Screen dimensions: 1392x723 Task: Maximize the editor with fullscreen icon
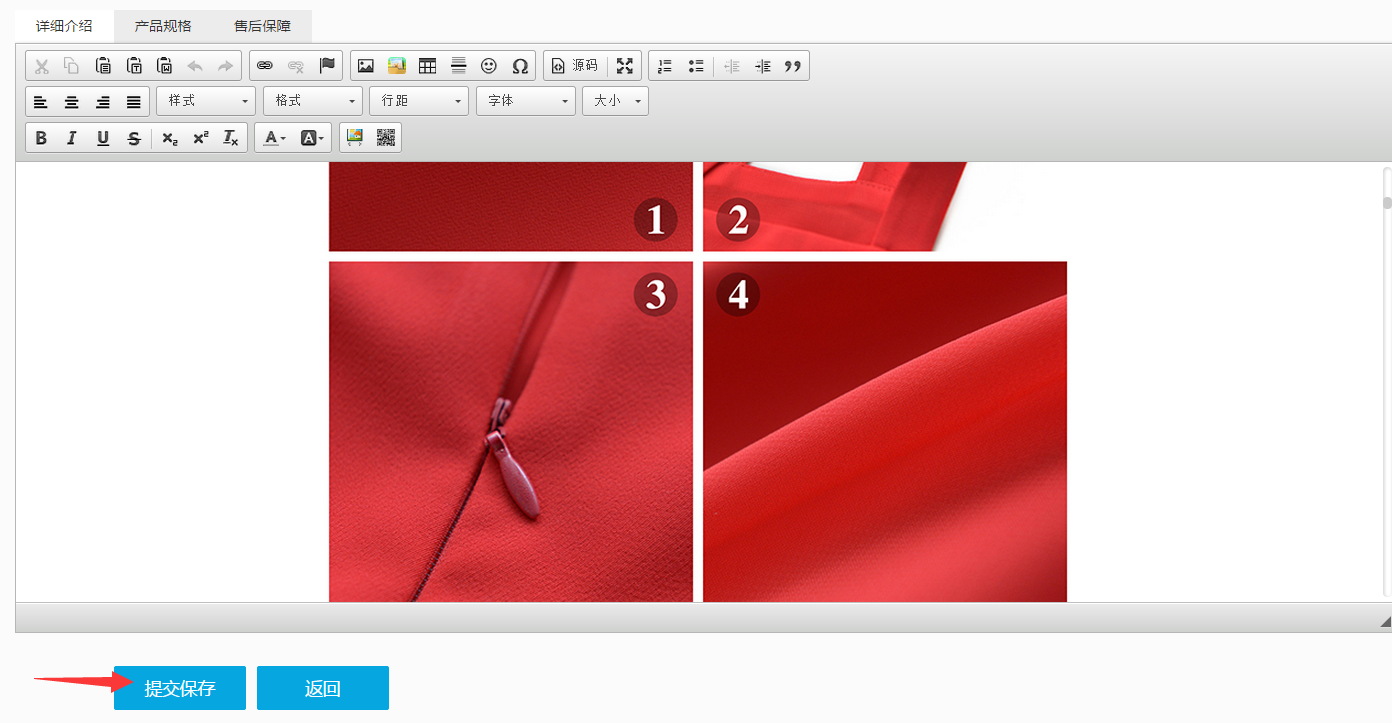625,66
